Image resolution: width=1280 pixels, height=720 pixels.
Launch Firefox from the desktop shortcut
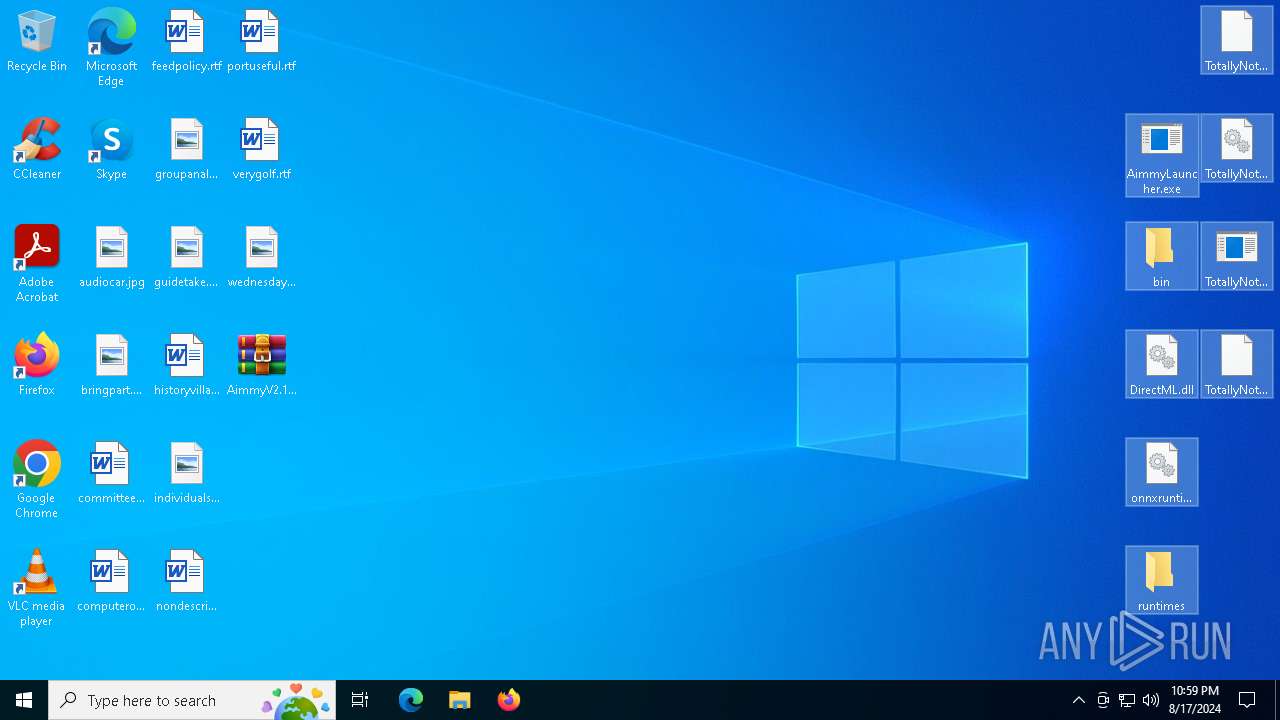click(x=37, y=366)
